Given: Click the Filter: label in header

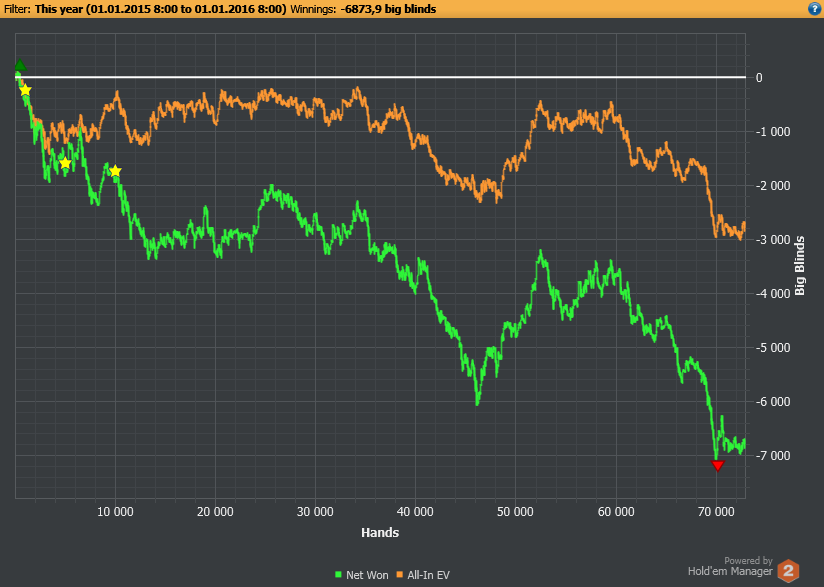Looking at the screenshot, I should point(17,9).
